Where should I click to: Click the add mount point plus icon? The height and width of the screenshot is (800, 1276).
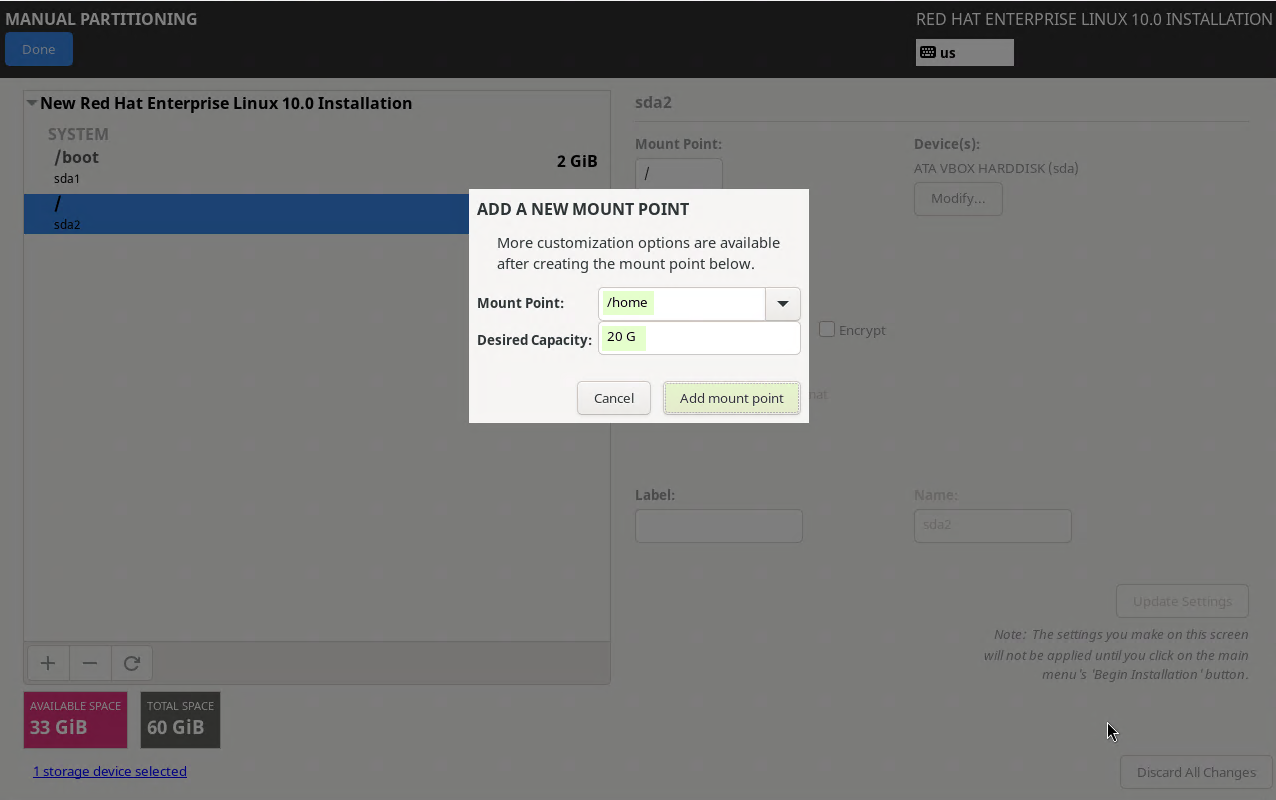(47, 663)
